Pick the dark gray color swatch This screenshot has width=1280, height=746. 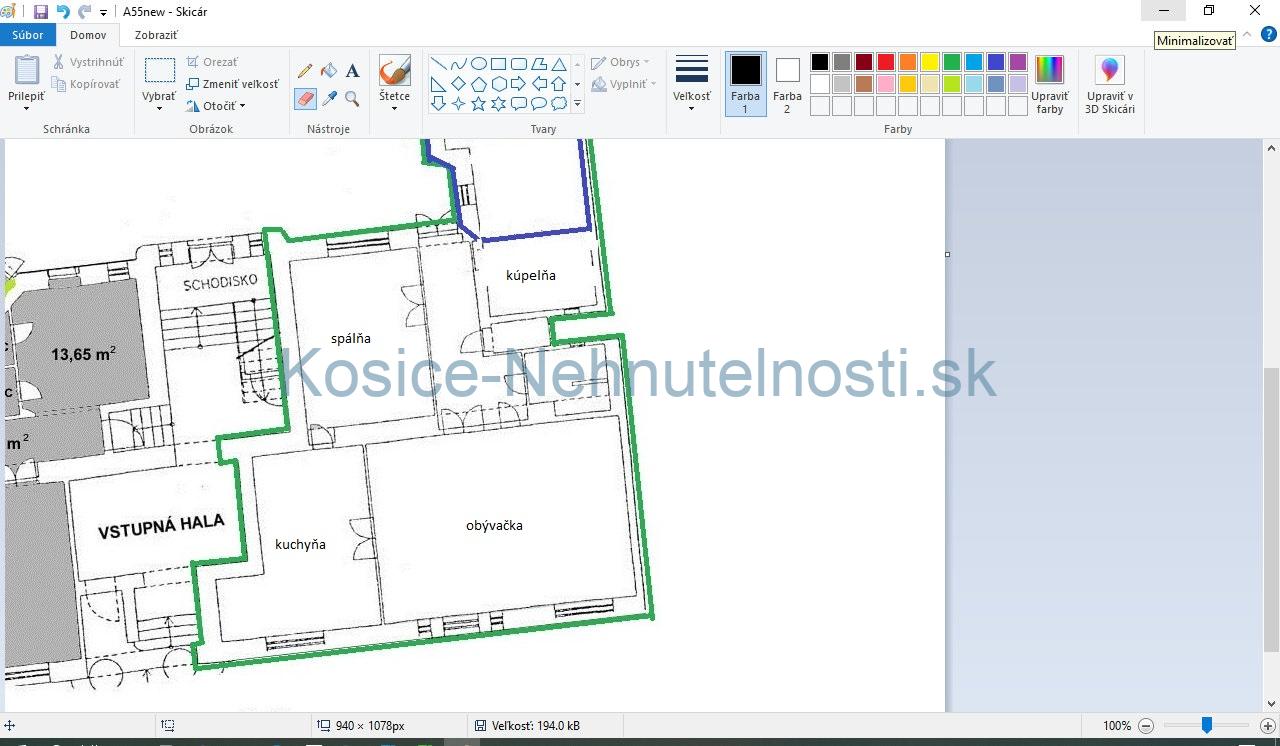coord(842,62)
